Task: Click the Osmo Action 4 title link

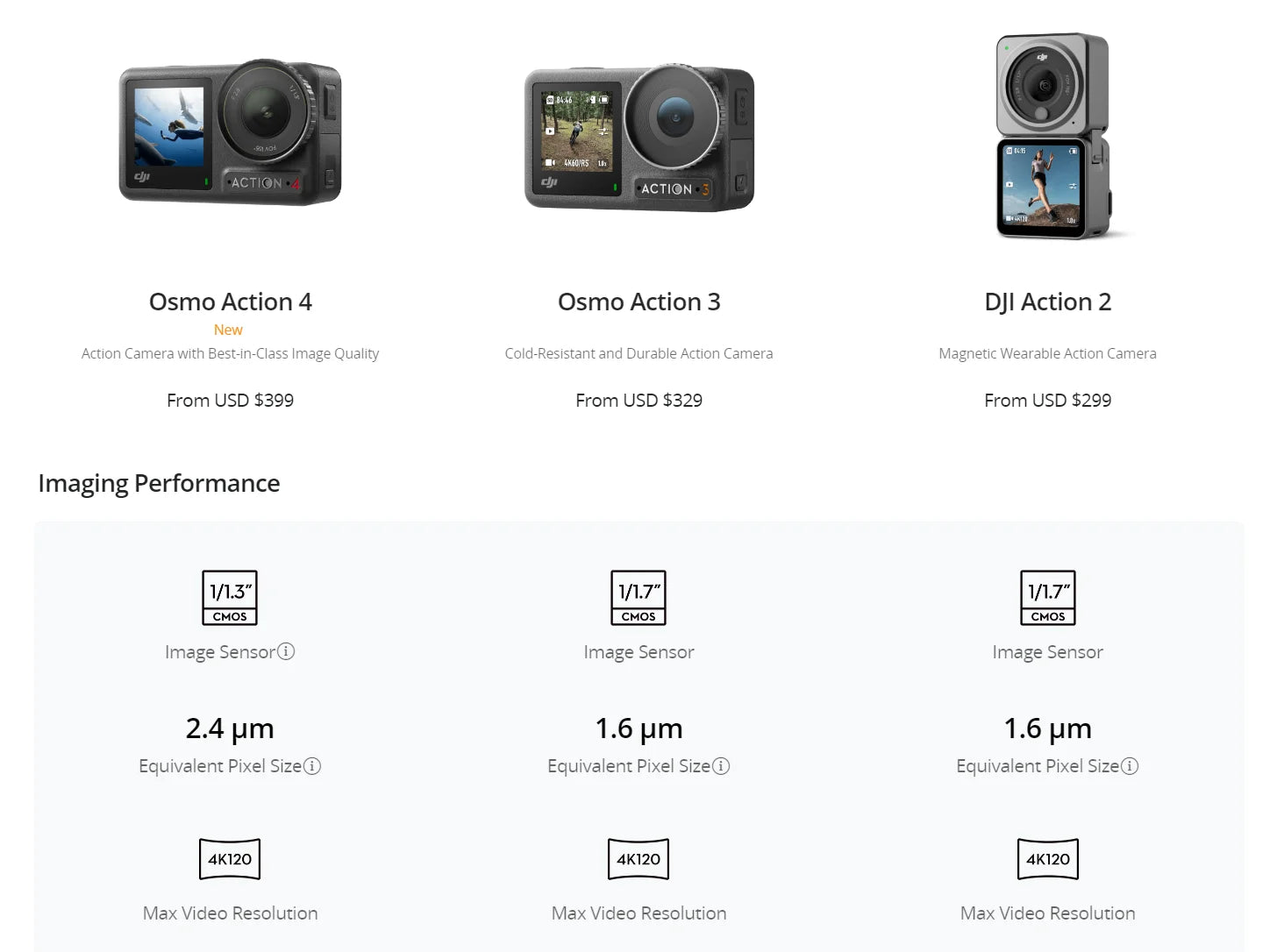Action: 231,302
